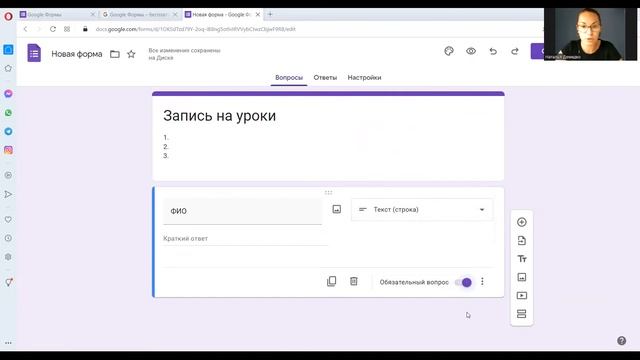Edit the form name Новая форма

(x=77, y=54)
